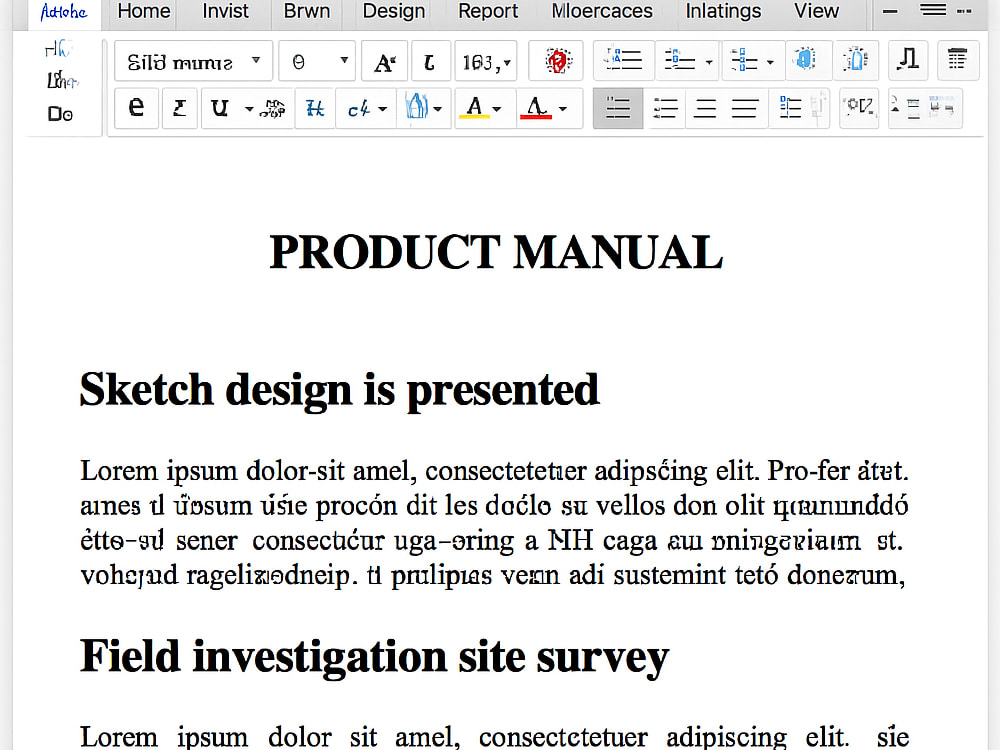Click the line spacing icon
The image size is (1000, 750).
click(790, 108)
